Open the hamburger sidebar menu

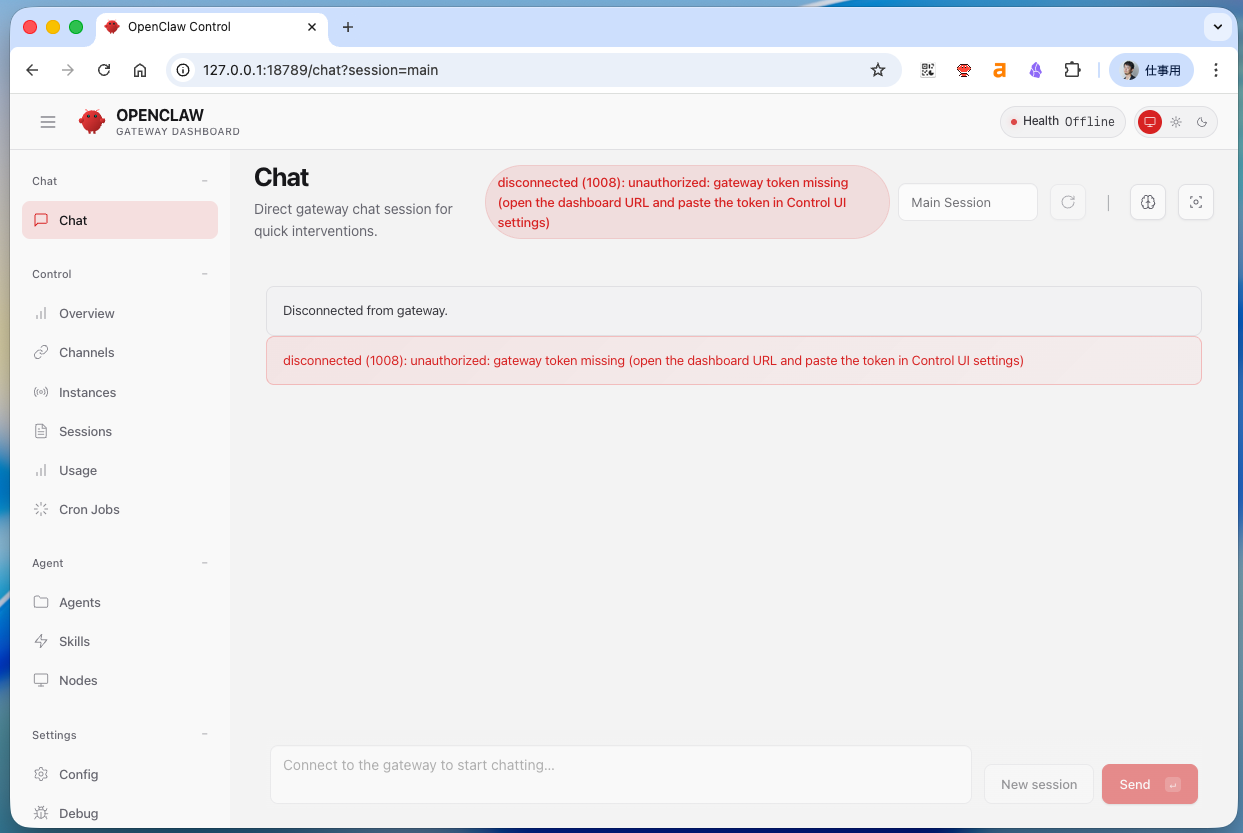click(48, 122)
